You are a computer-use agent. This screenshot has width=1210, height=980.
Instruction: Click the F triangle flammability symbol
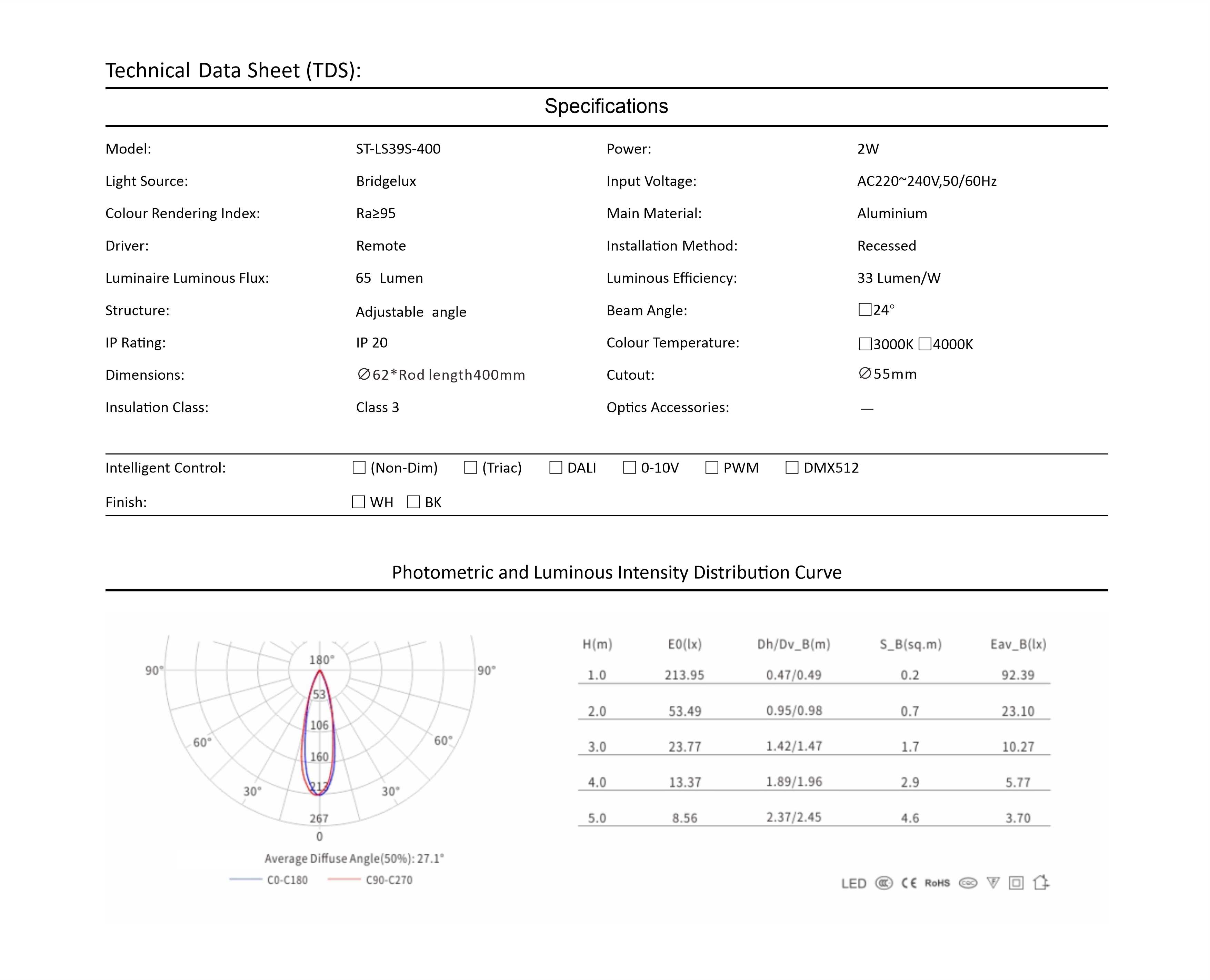[993, 883]
